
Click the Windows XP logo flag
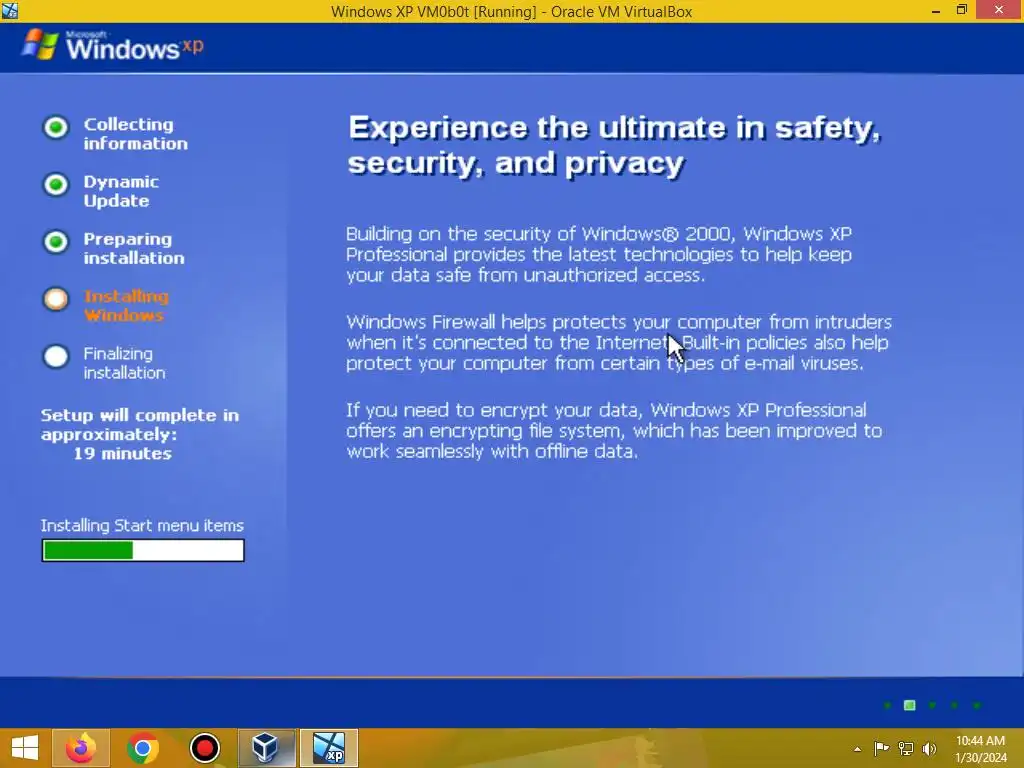click(39, 44)
